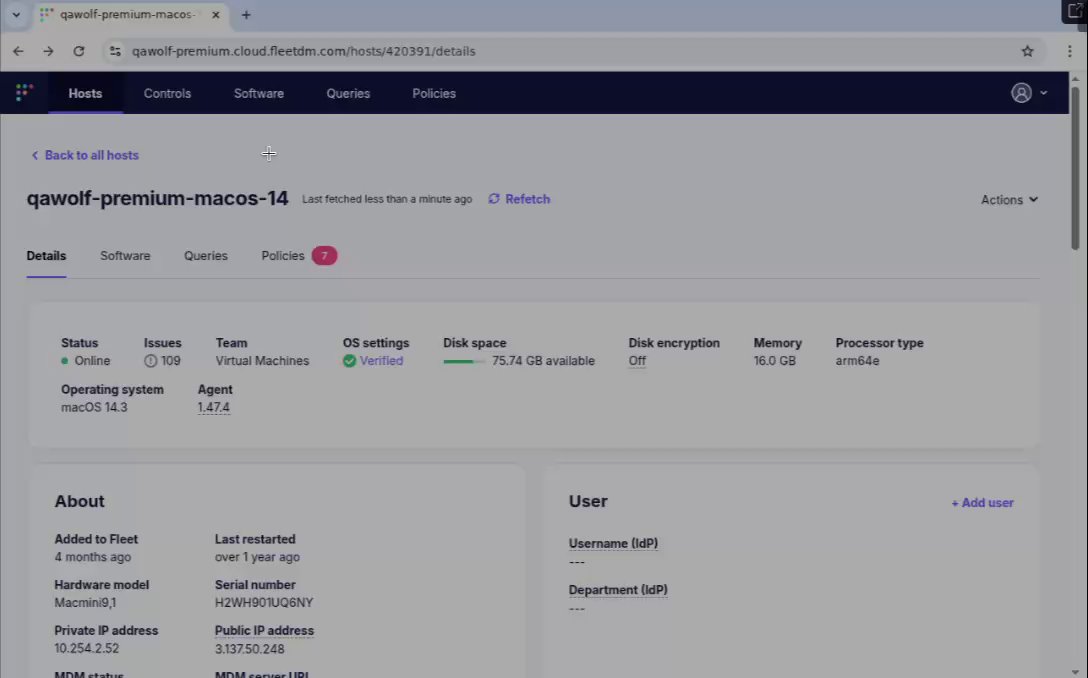Viewport: 1088px width, 678px height.
Task: Click the Public IP address label
Action: click(x=264, y=631)
